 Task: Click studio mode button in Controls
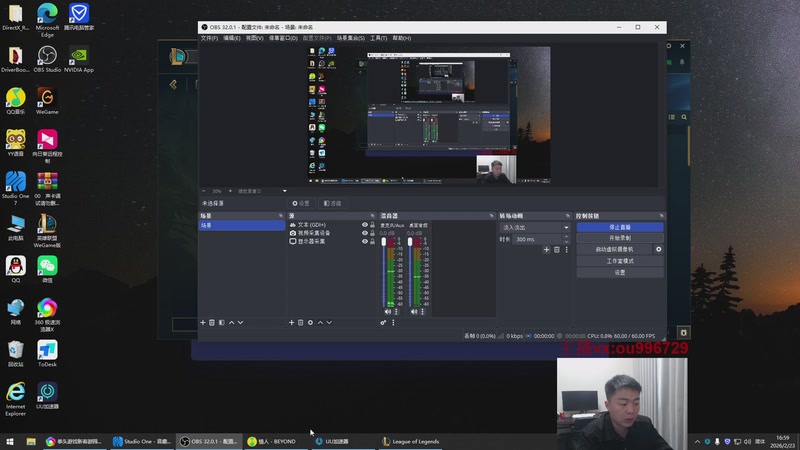[x=620, y=261]
